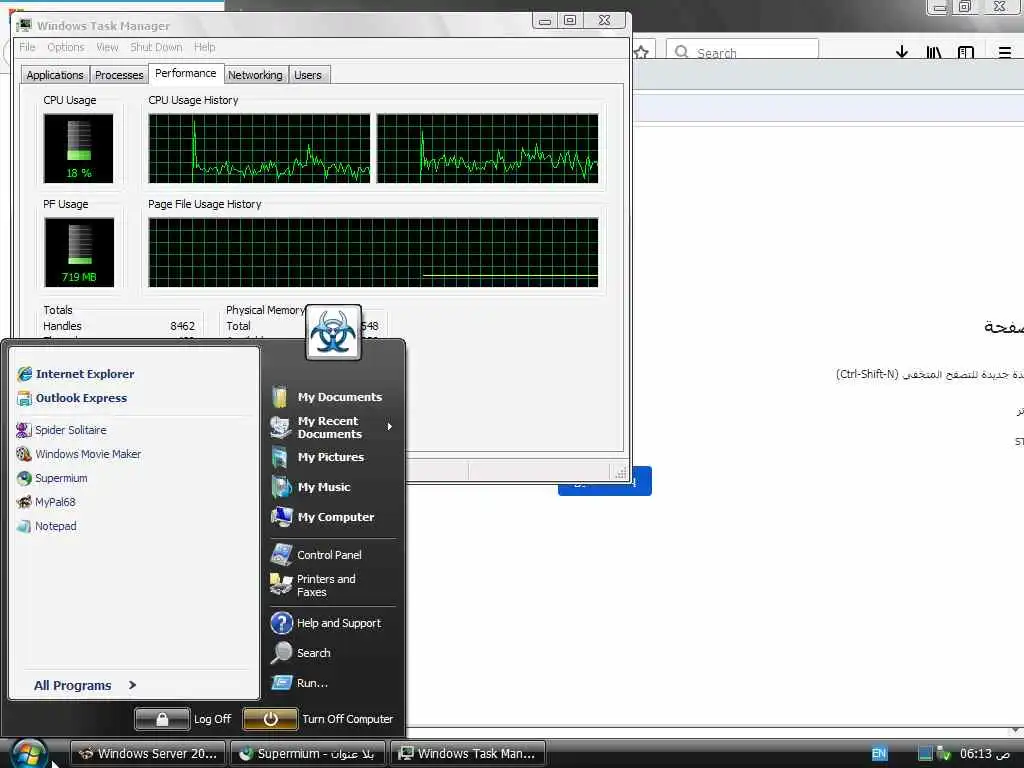The width and height of the screenshot is (1024, 768).
Task: Open the View menu in Task Manager
Action: click(x=107, y=47)
